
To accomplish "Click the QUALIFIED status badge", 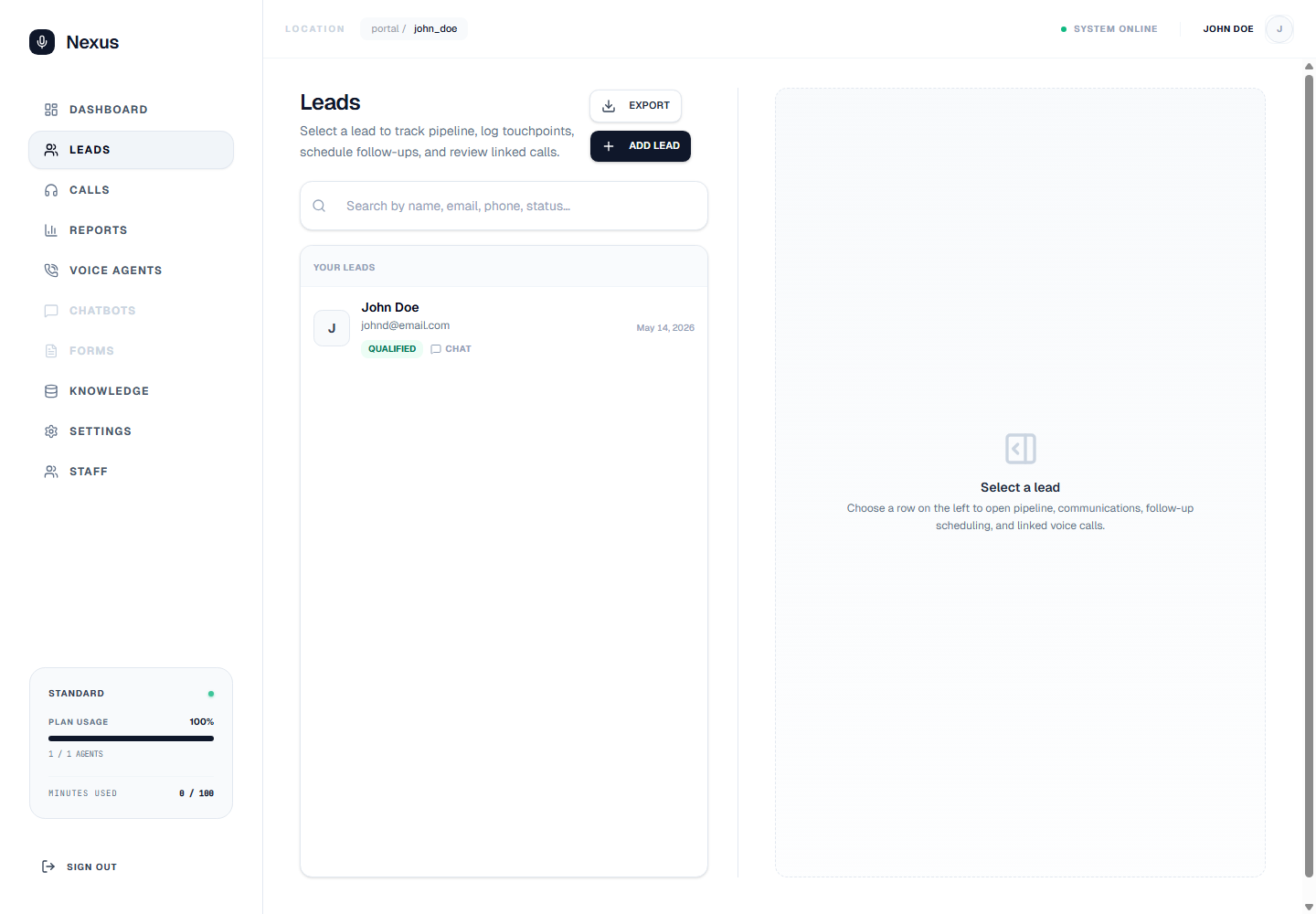I will point(392,349).
